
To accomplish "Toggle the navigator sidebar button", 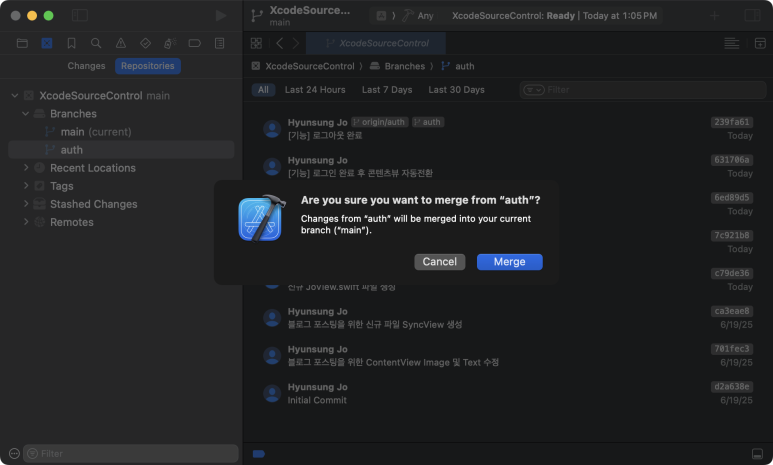I will click(x=80, y=15).
